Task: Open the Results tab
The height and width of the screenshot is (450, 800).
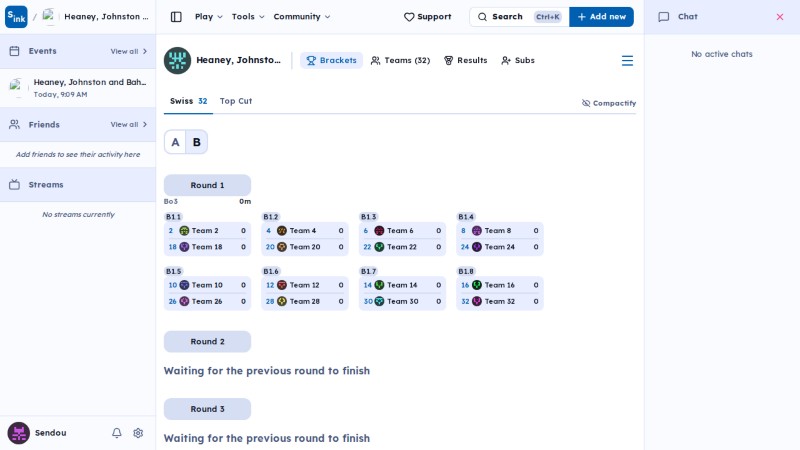Action: 465,60
